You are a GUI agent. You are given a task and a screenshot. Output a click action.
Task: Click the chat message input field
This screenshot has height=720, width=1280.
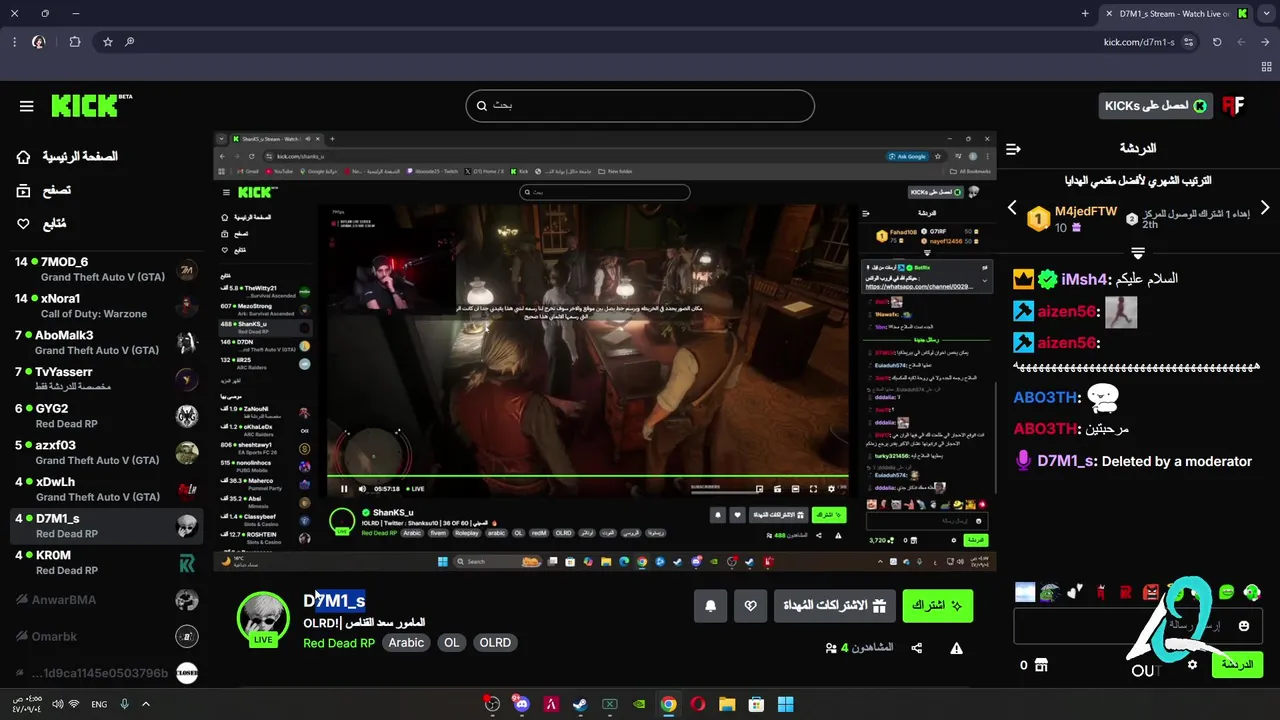[x=1138, y=626]
